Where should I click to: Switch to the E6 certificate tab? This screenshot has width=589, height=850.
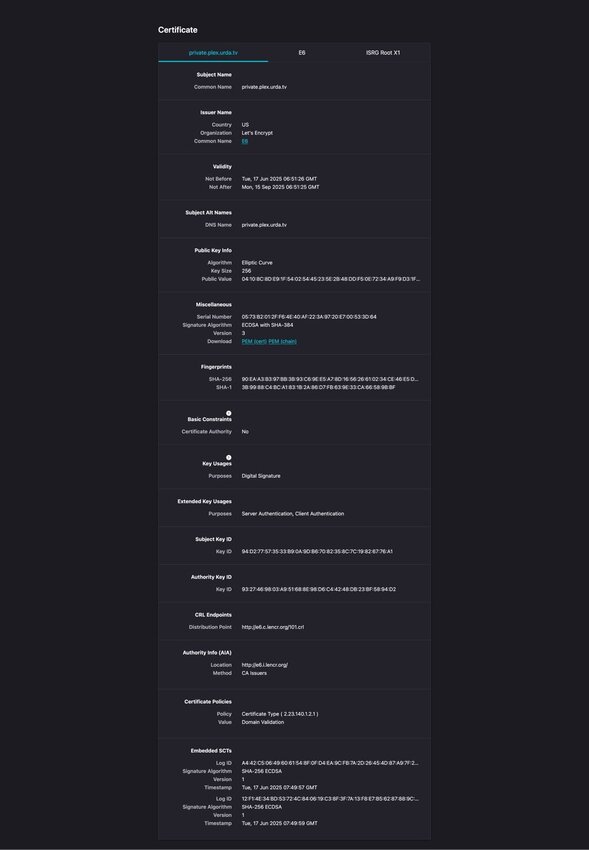click(x=302, y=53)
